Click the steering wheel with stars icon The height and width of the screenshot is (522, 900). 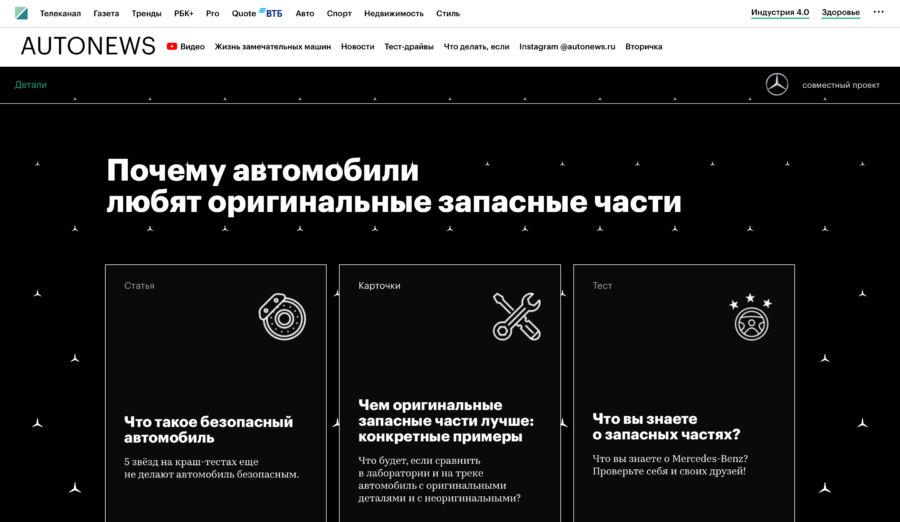point(750,318)
